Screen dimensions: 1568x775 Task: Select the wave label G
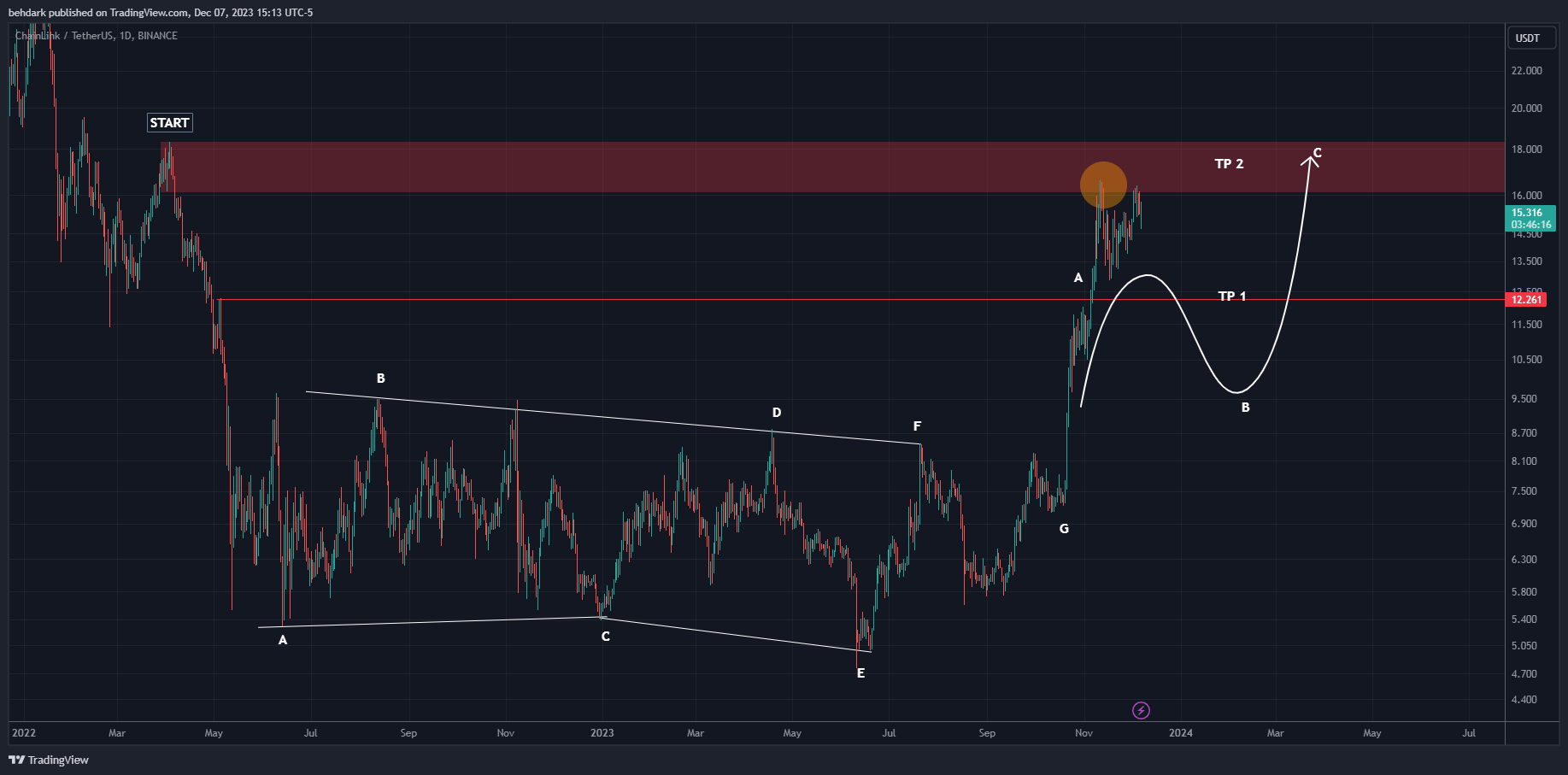[x=1064, y=529]
